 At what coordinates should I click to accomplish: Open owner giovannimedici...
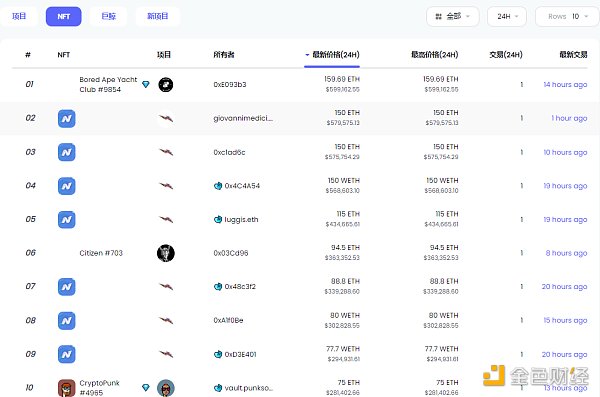pos(243,118)
